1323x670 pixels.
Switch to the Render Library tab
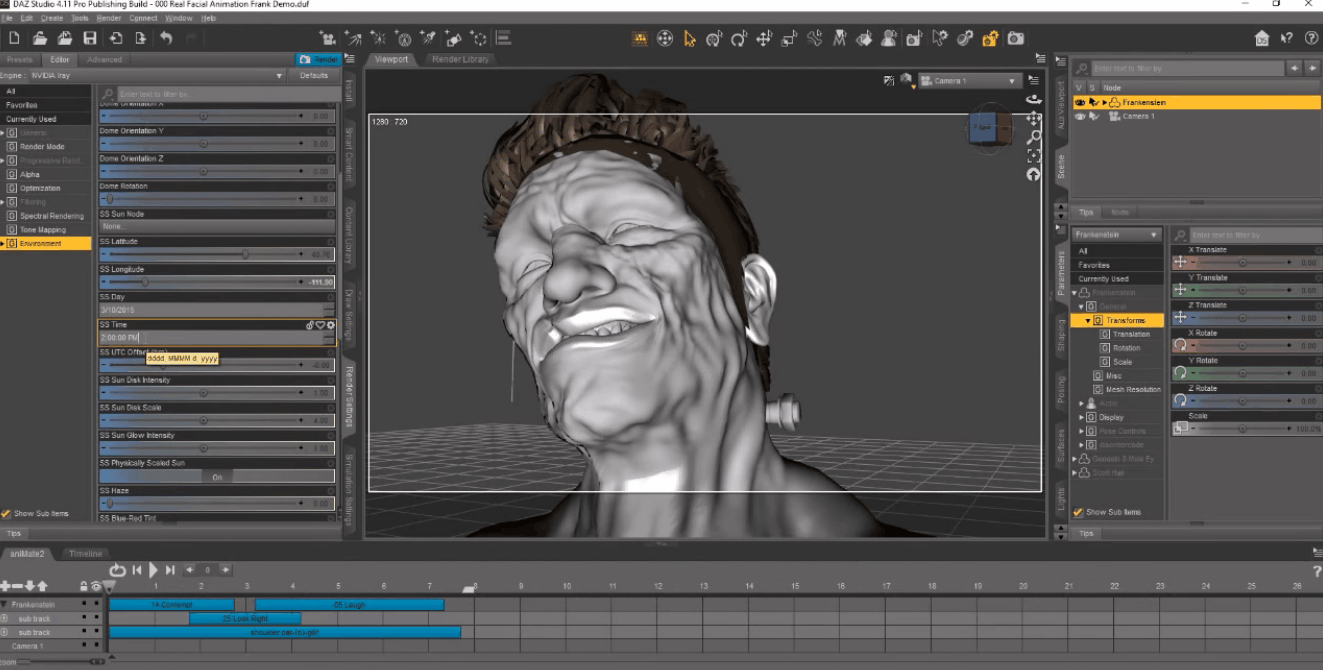click(460, 59)
